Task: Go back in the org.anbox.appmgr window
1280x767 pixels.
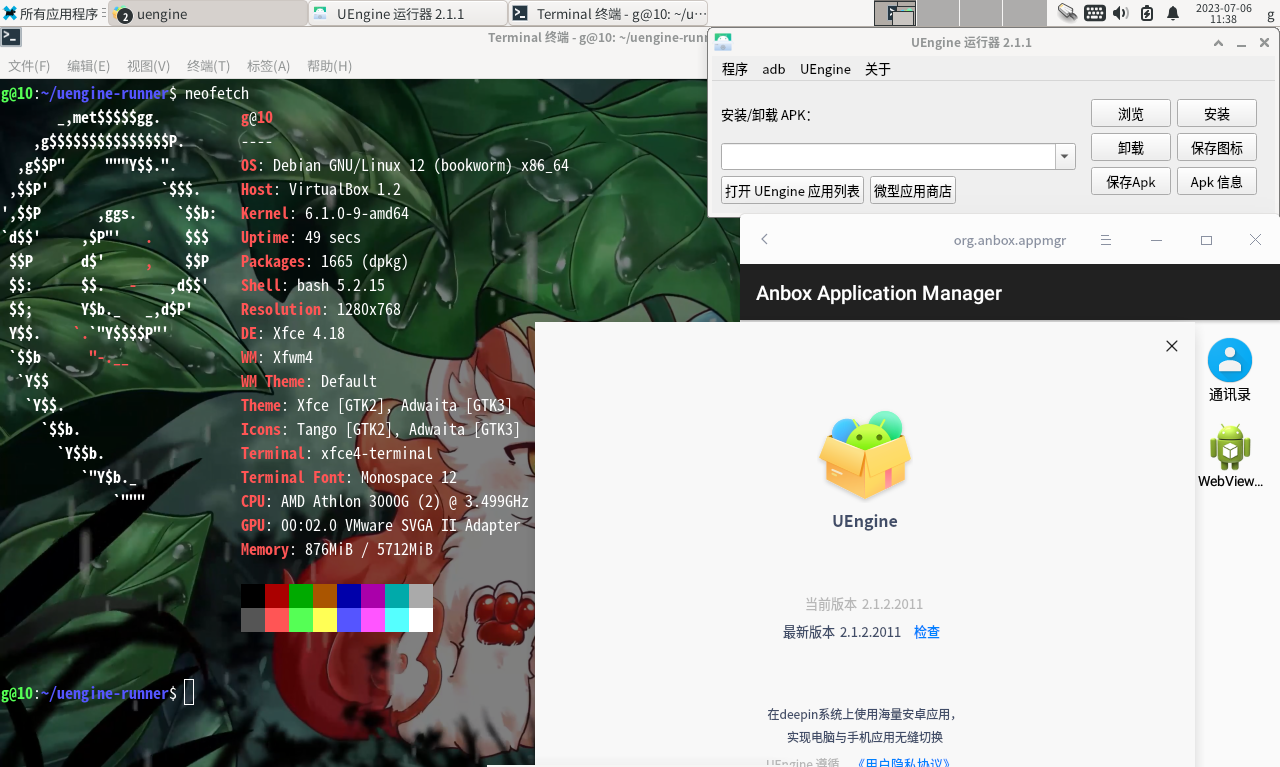Action: tap(765, 240)
